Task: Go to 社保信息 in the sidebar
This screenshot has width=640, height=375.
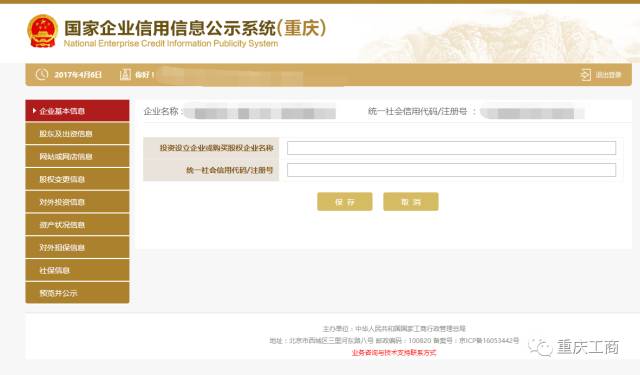Action: pos(77,270)
